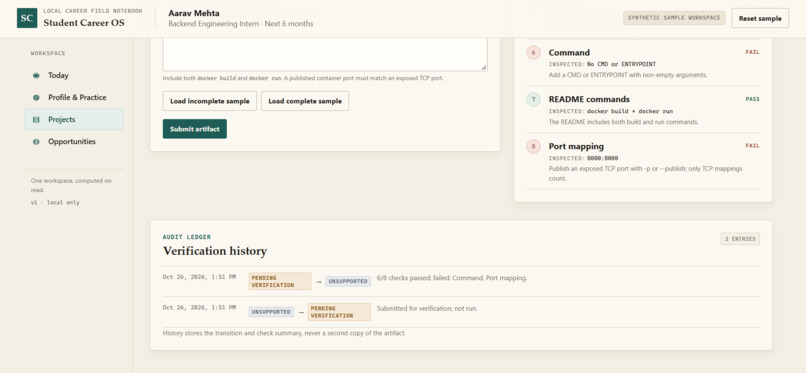Click the Opportunities sidebar icon
The image size is (806, 373).
pos(36,142)
